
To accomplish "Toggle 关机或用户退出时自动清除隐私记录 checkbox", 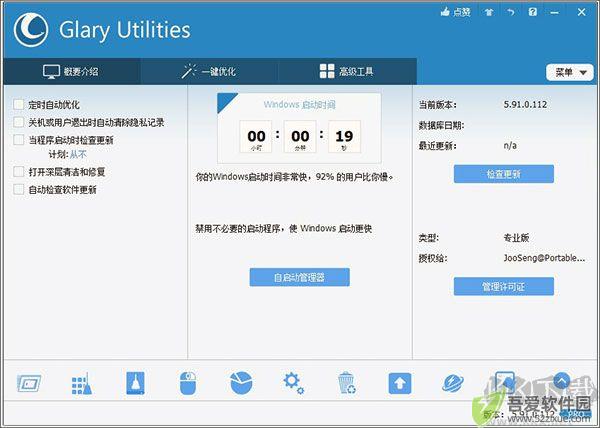I will point(18,122).
